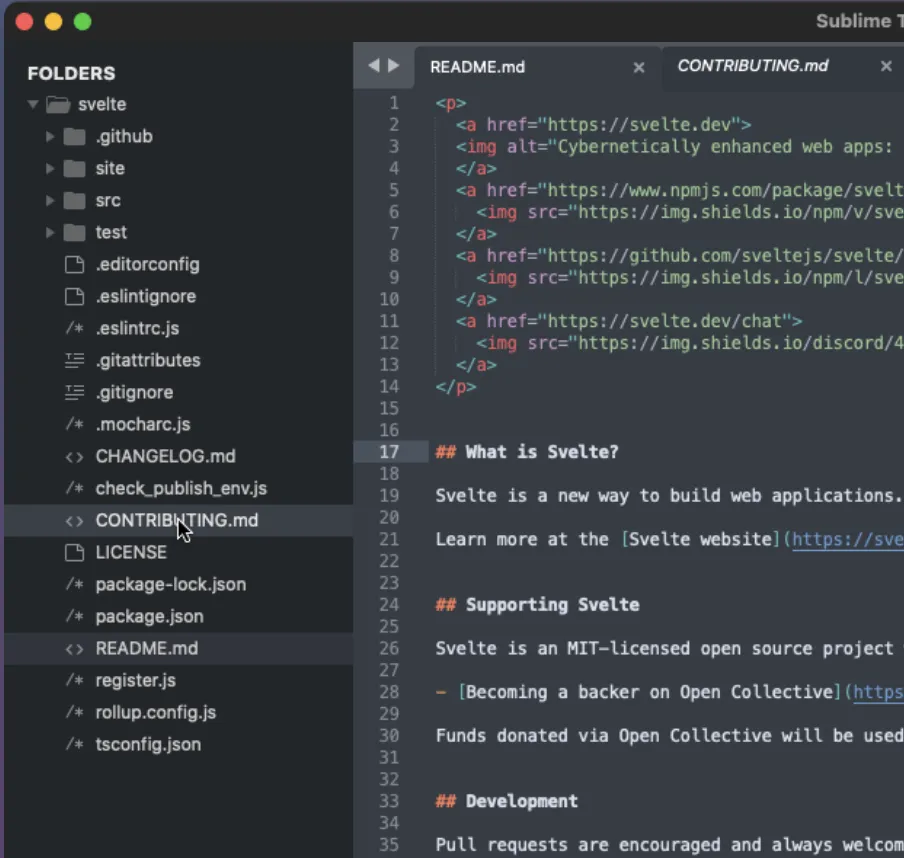Click the src folder icon
The height and width of the screenshot is (858, 904).
click(x=74, y=201)
